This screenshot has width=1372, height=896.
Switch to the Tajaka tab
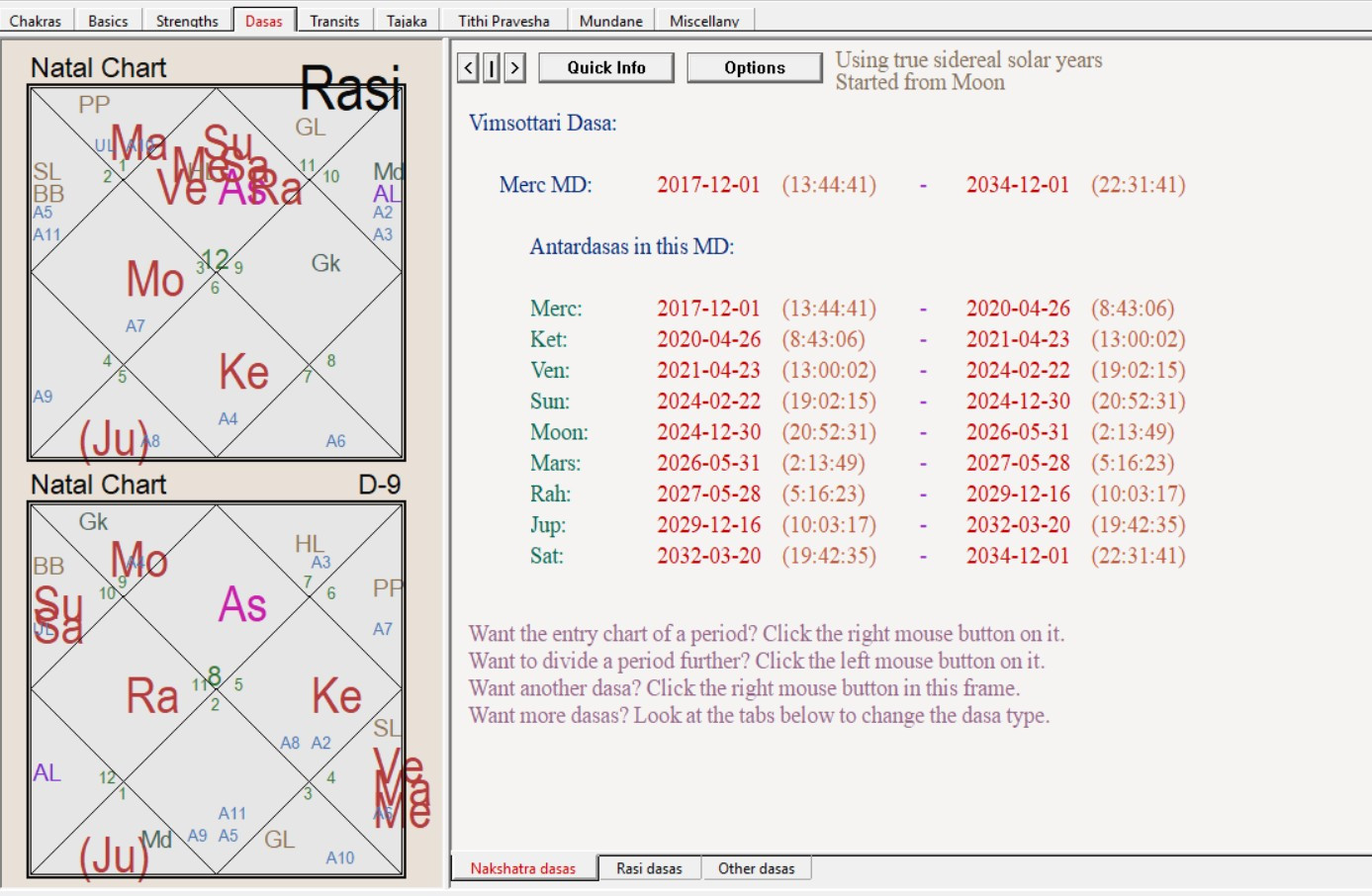pyautogui.click(x=407, y=20)
